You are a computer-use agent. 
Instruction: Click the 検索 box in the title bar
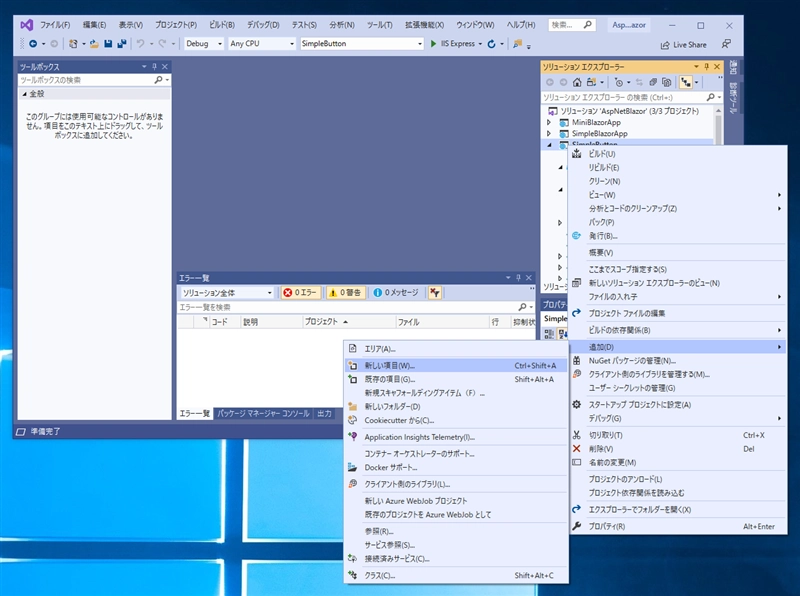click(x=572, y=24)
